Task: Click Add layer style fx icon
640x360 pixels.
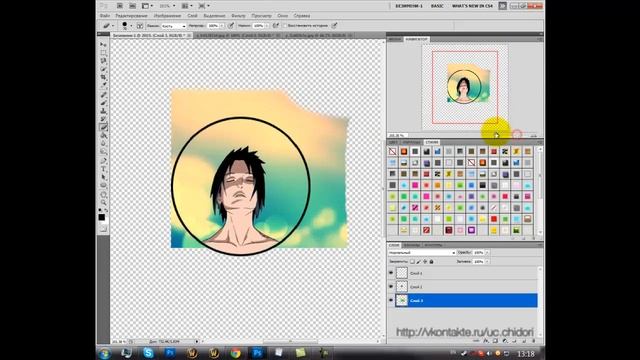Action: (x=485, y=341)
